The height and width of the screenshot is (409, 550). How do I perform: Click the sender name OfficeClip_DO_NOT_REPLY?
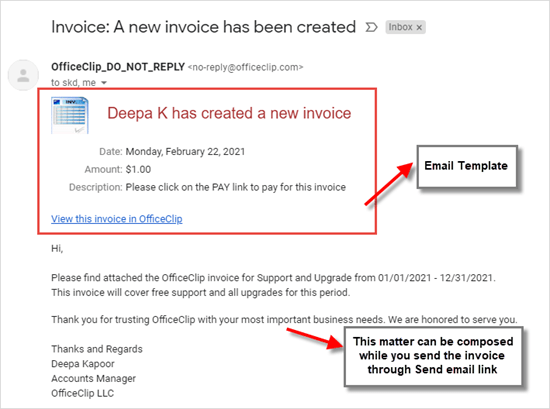click(x=118, y=67)
